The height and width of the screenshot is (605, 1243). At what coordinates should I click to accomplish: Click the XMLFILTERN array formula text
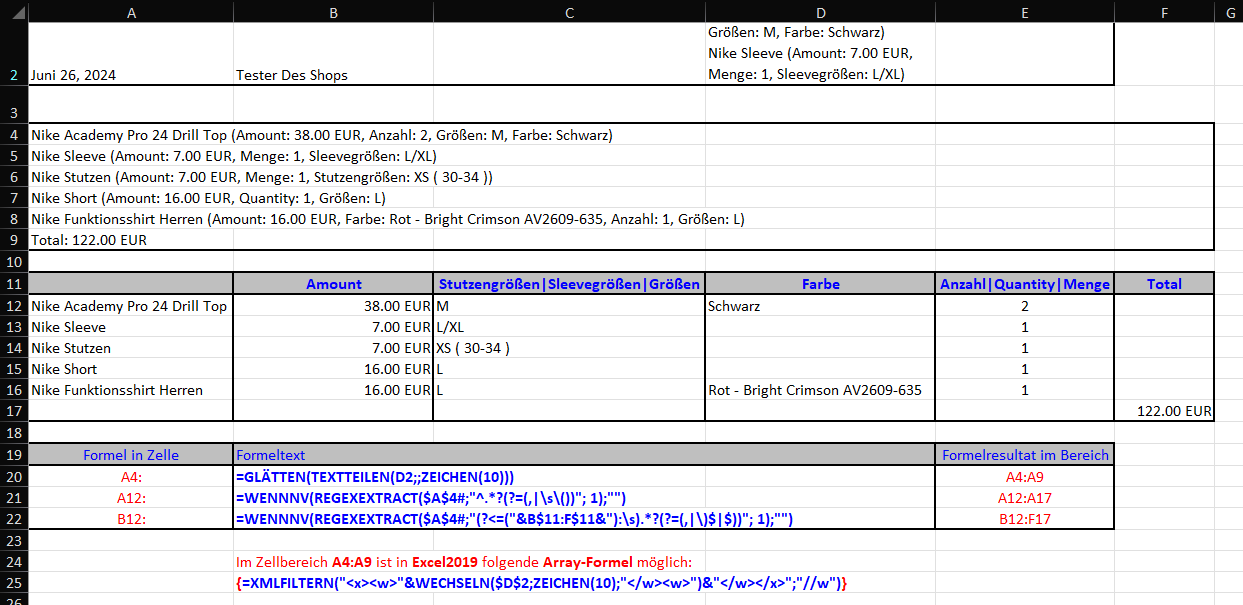pyautogui.click(x=542, y=583)
